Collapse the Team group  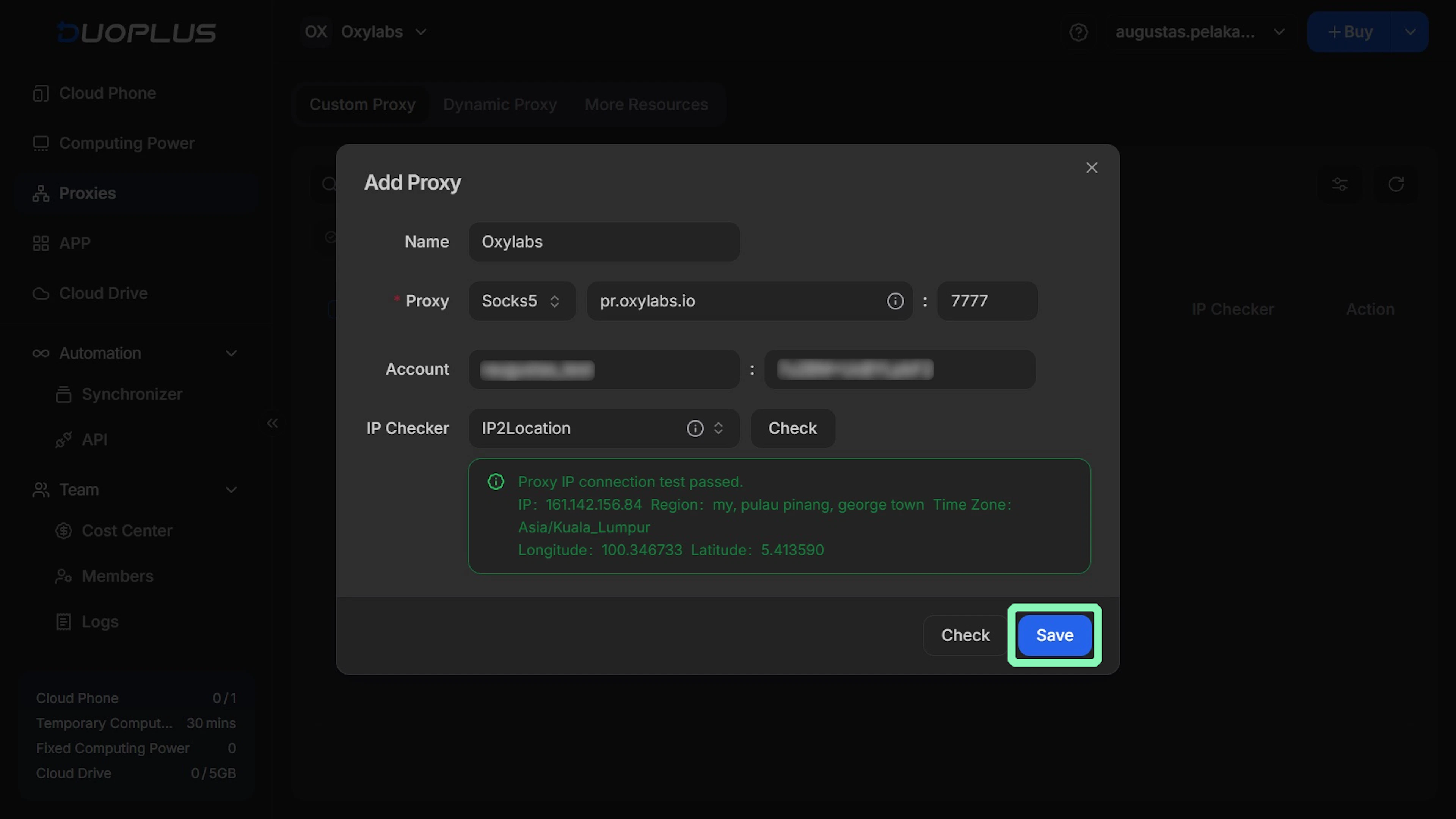point(231,490)
